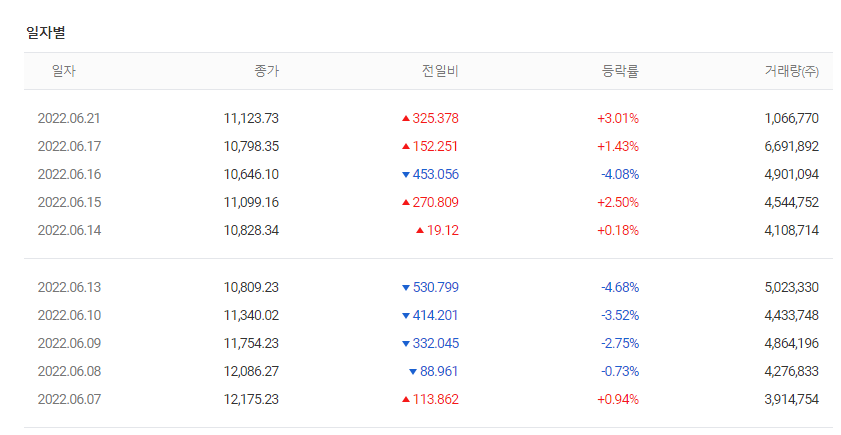
Task: Click the -3.52% rate
Action: click(620, 315)
